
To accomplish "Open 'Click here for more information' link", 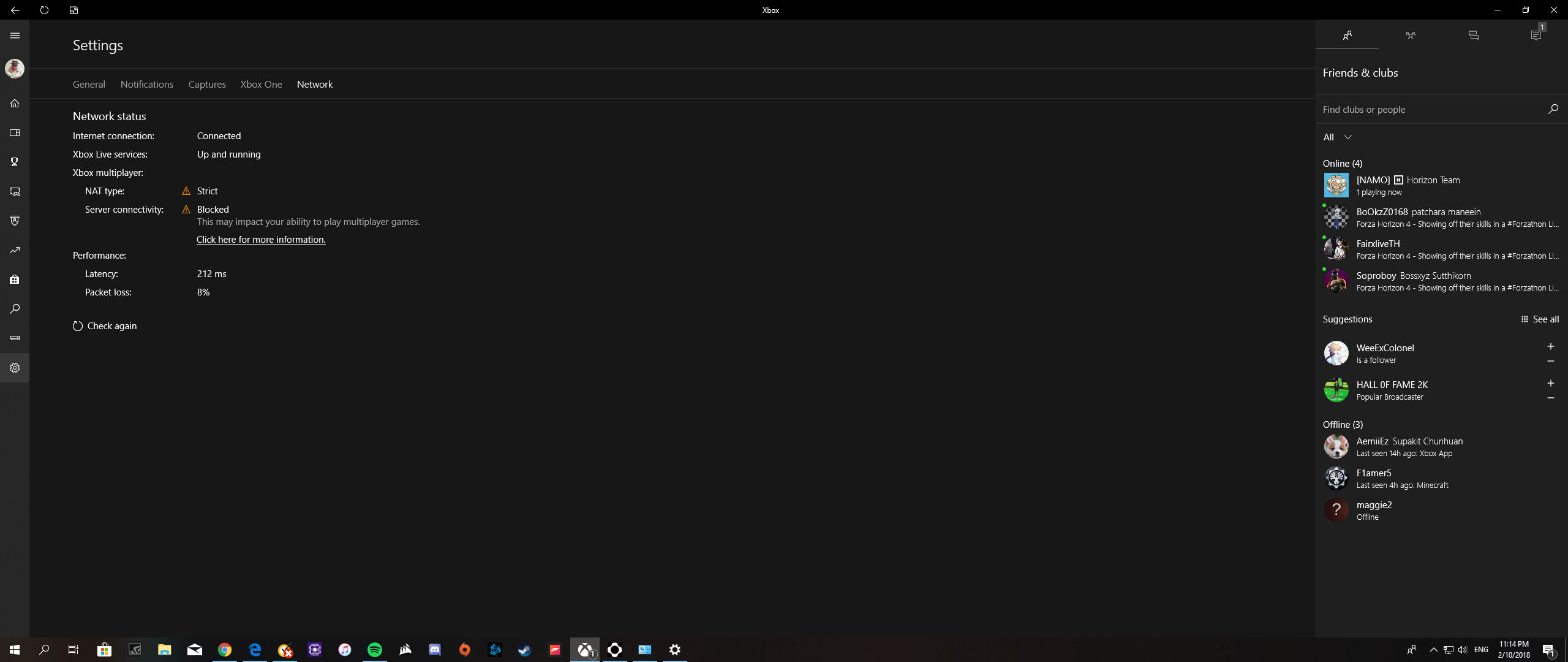I will tap(261, 240).
